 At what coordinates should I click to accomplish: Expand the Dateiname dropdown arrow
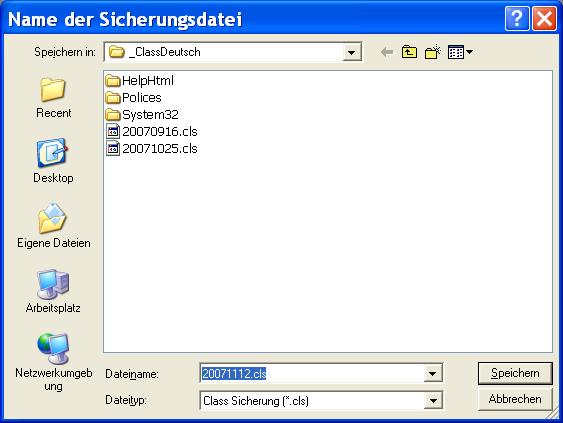[x=433, y=374]
